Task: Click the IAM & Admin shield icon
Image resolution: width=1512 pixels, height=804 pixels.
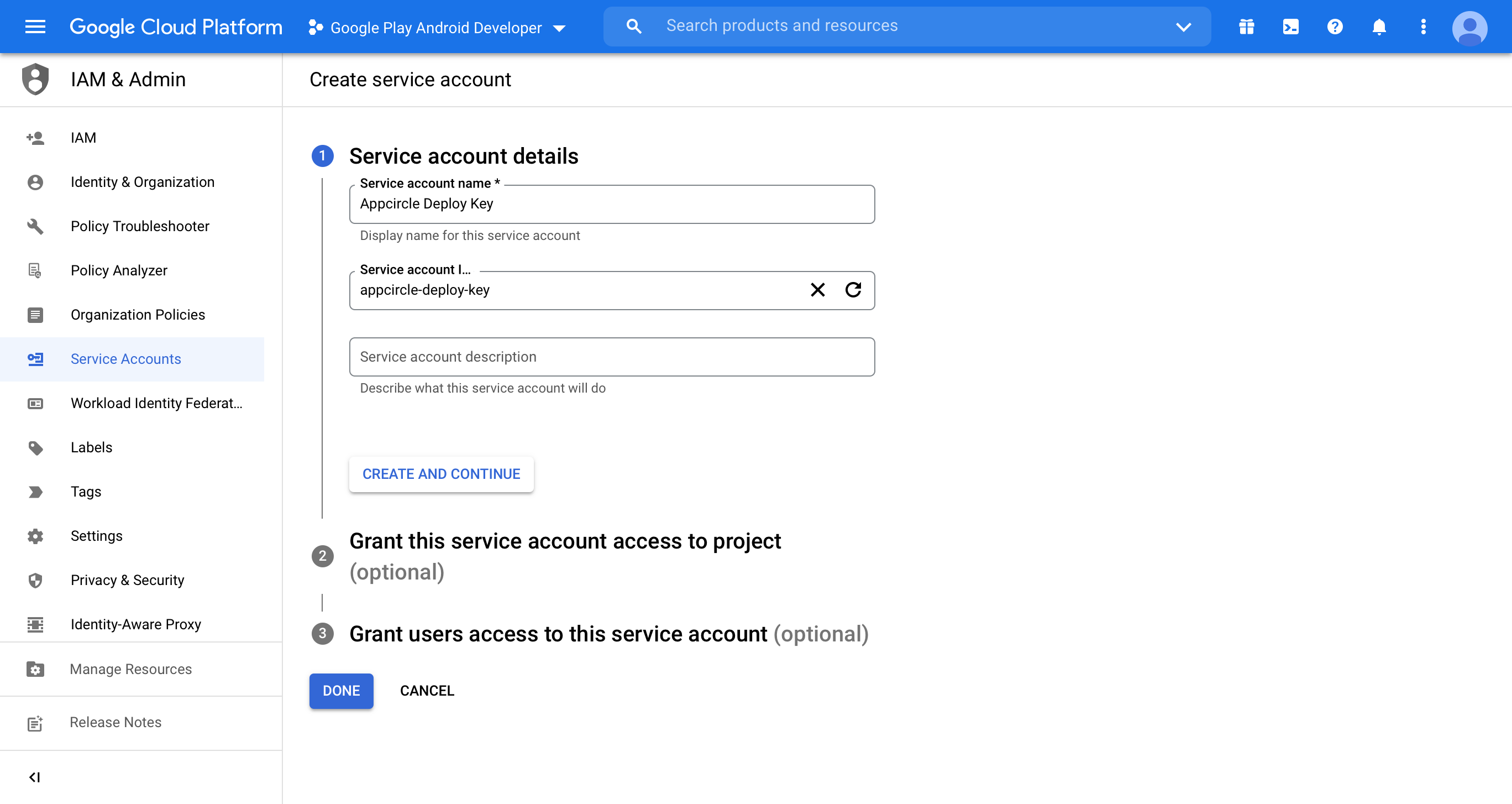Action: 35,79
